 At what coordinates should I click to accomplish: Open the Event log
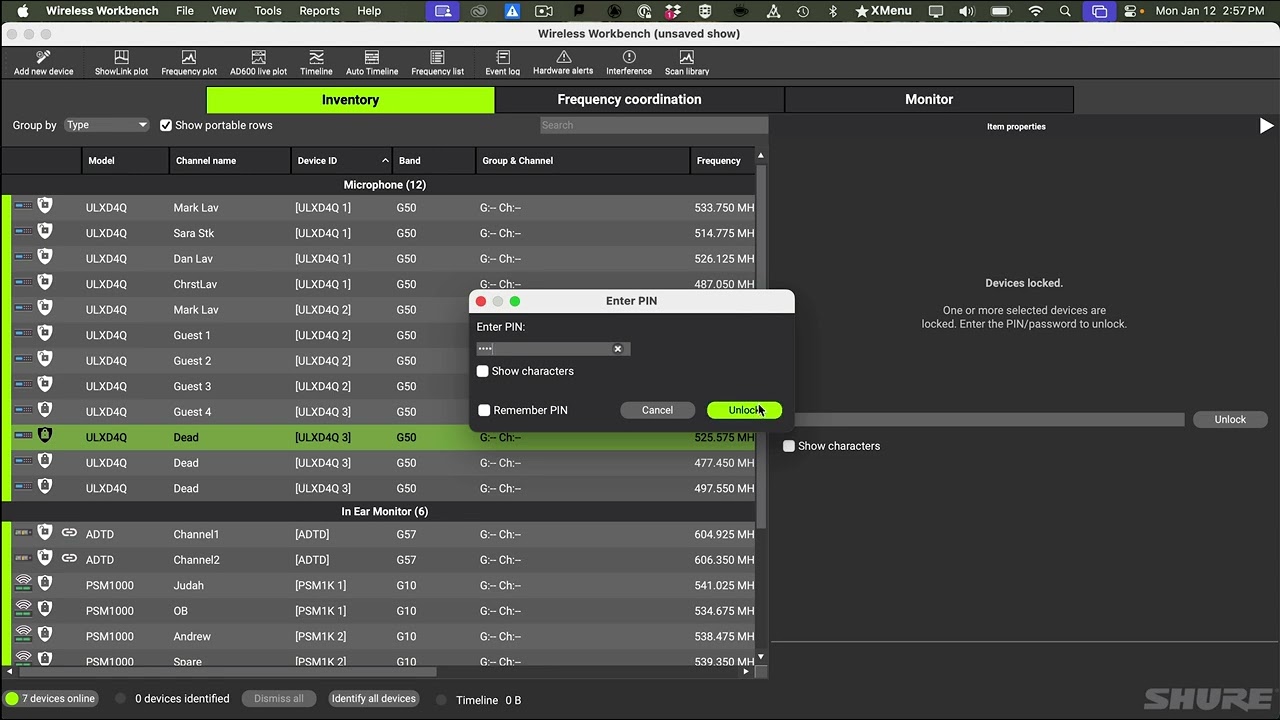(503, 63)
